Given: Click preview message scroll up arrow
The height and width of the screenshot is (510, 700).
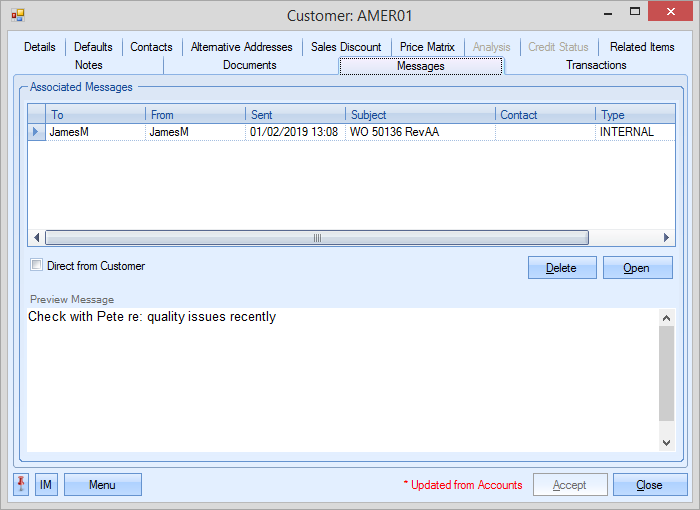Looking at the screenshot, I should pos(667,318).
